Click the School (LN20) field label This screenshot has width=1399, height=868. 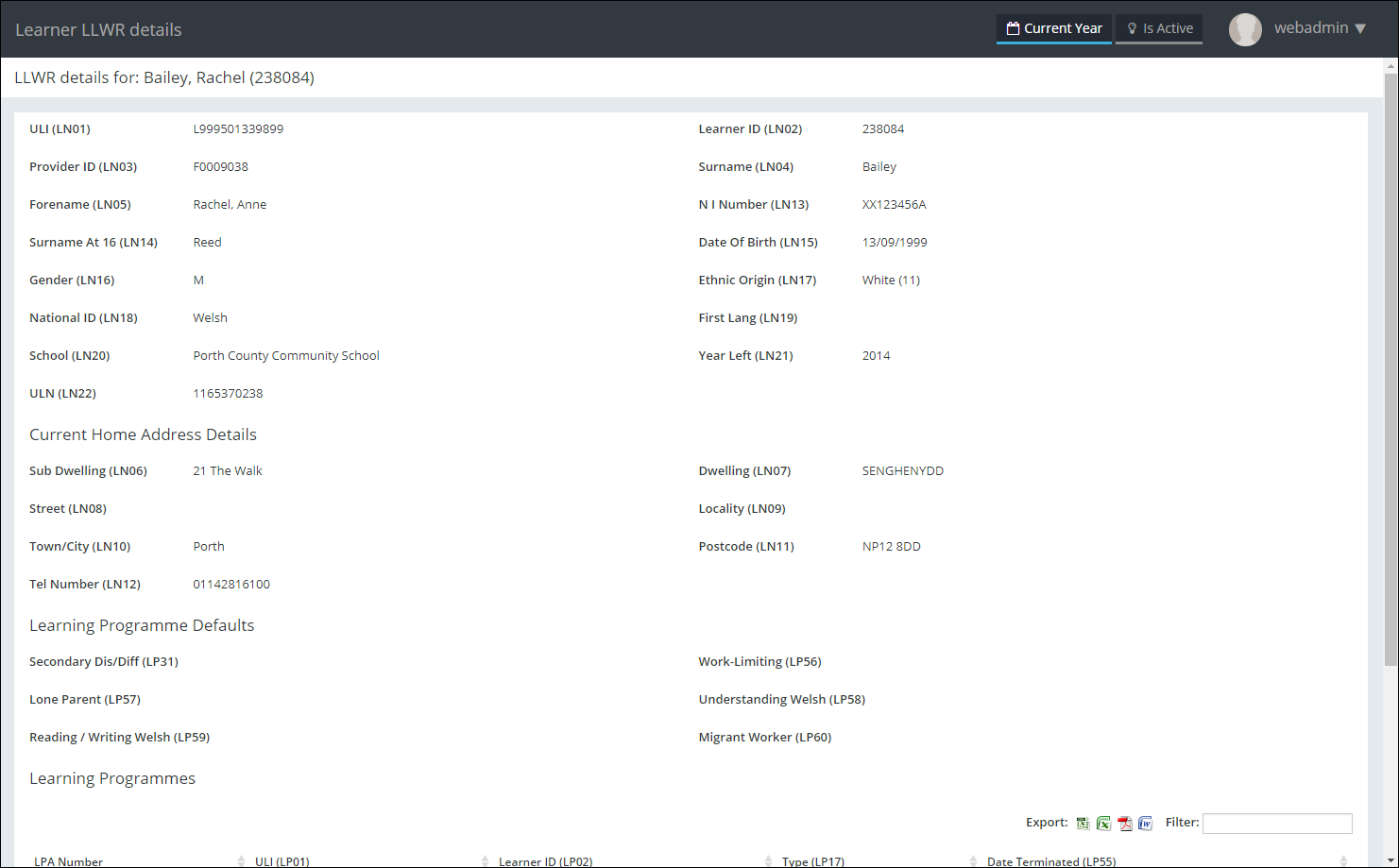coord(70,356)
